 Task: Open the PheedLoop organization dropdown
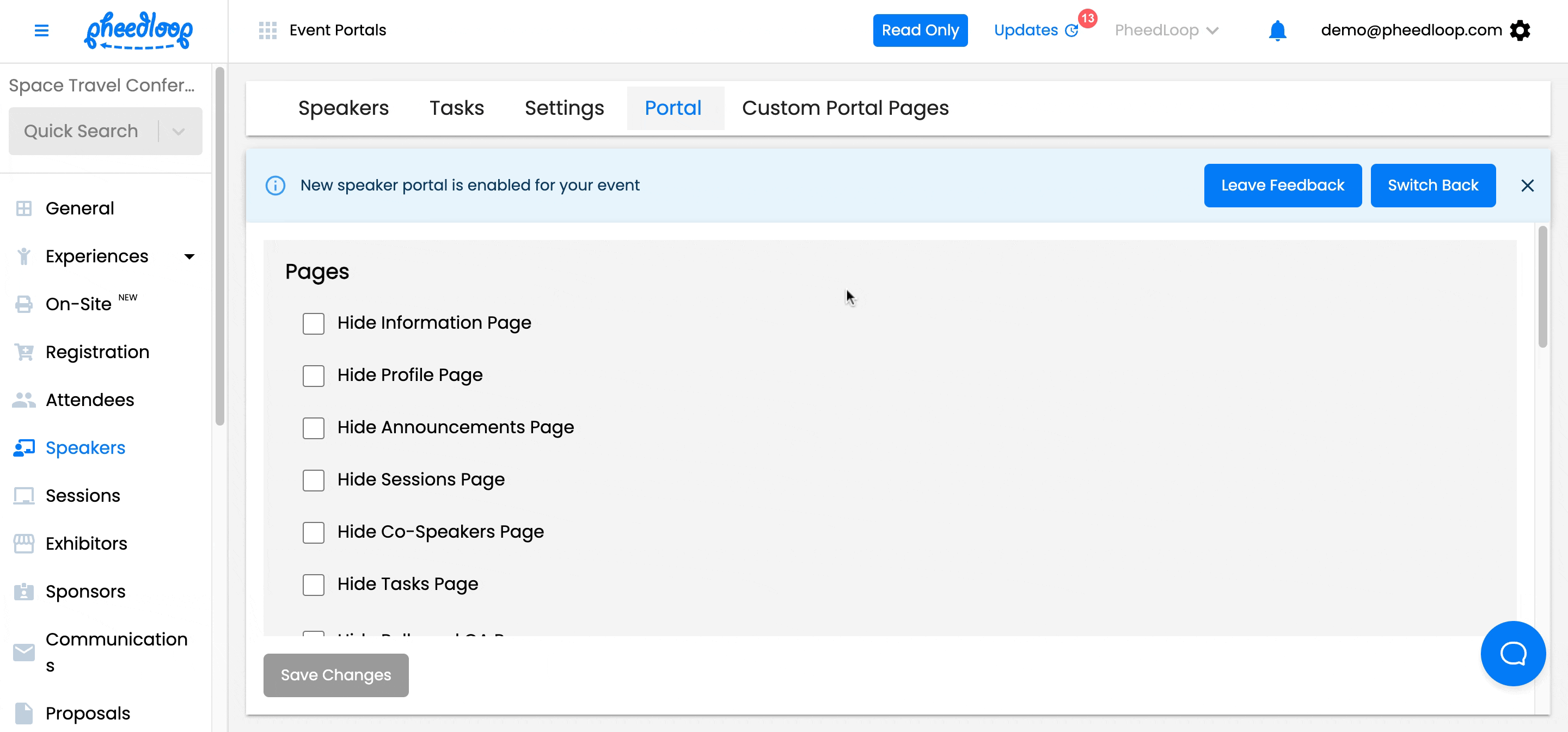tap(1166, 30)
